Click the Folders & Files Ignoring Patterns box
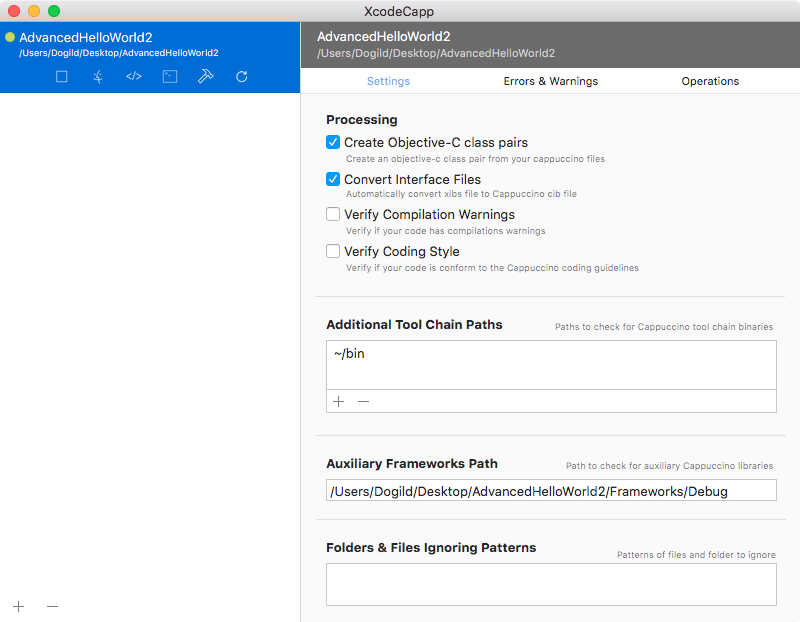The image size is (800, 622). pyautogui.click(x=552, y=585)
